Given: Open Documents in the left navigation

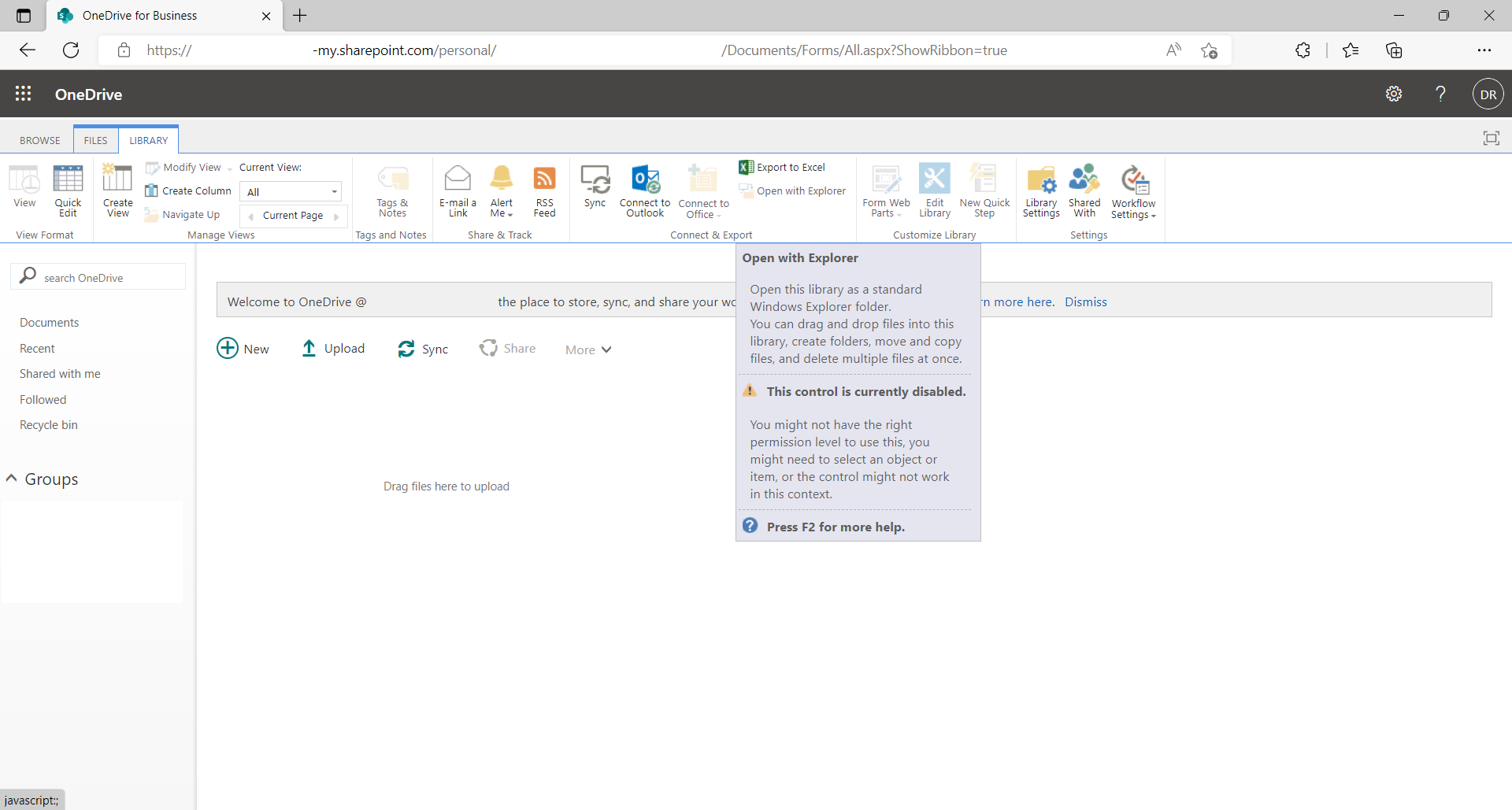Looking at the screenshot, I should click(49, 323).
